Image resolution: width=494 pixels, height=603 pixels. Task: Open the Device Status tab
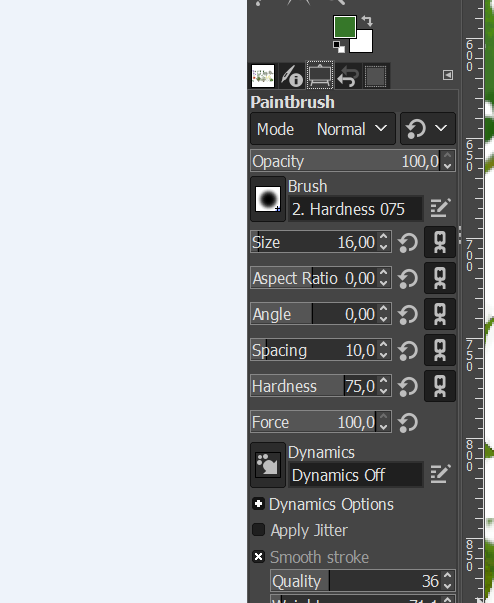click(292, 75)
